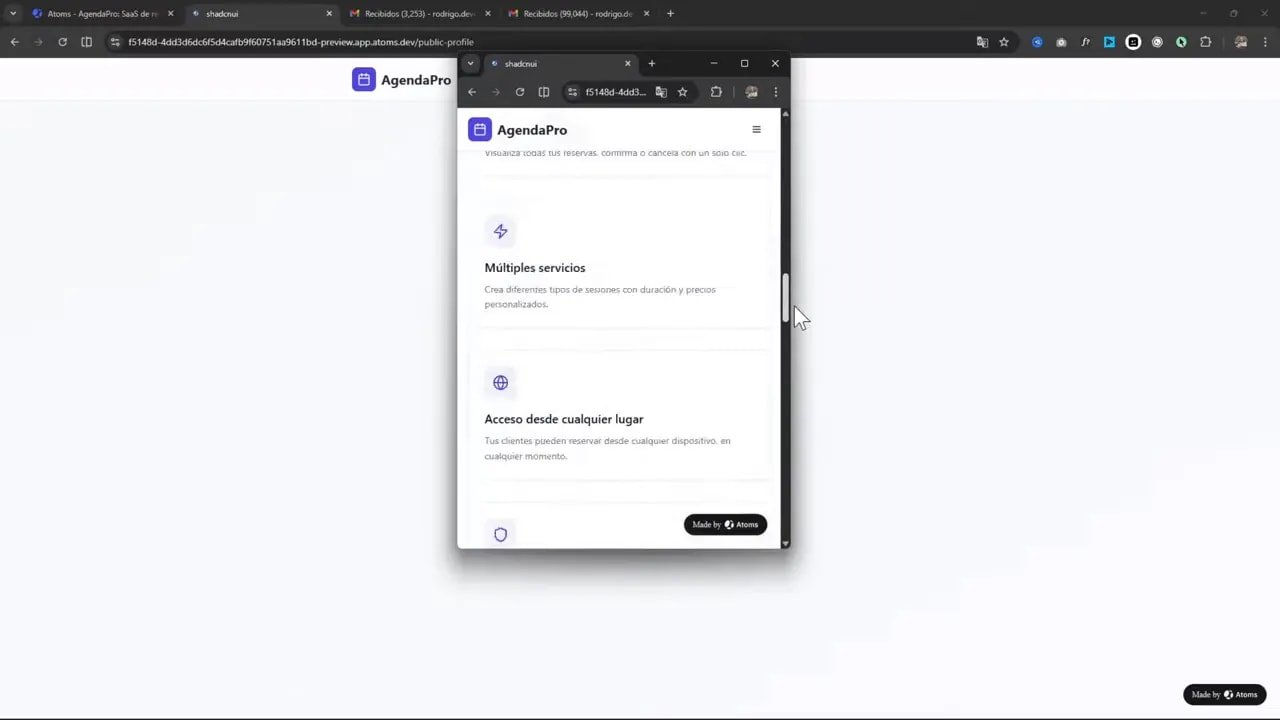Click 'Crea diferentes tipos de sesiones' description
Image resolution: width=1280 pixels, height=720 pixels.
[x=600, y=297]
